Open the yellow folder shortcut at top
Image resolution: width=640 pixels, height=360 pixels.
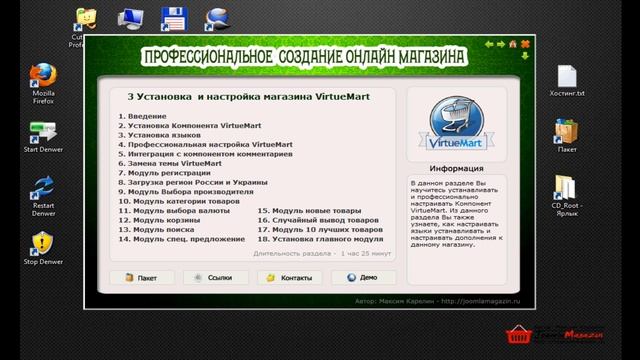click(x=85, y=19)
